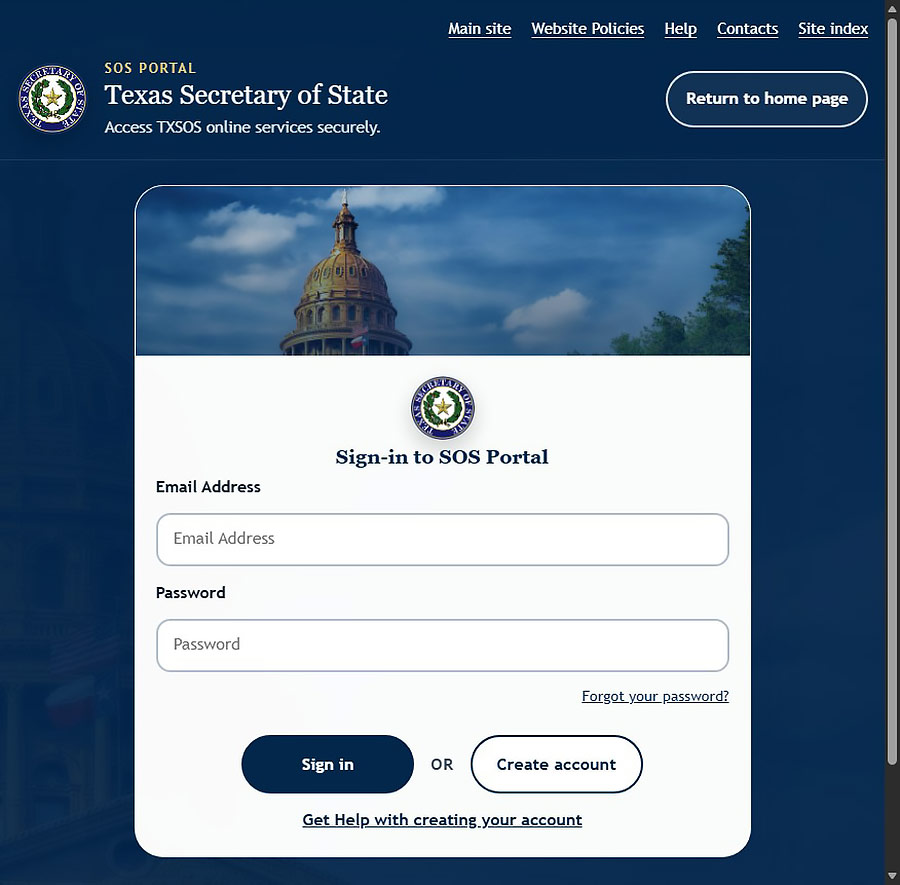Open Get Help with creating your account link
900x885 pixels.
(442, 820)
